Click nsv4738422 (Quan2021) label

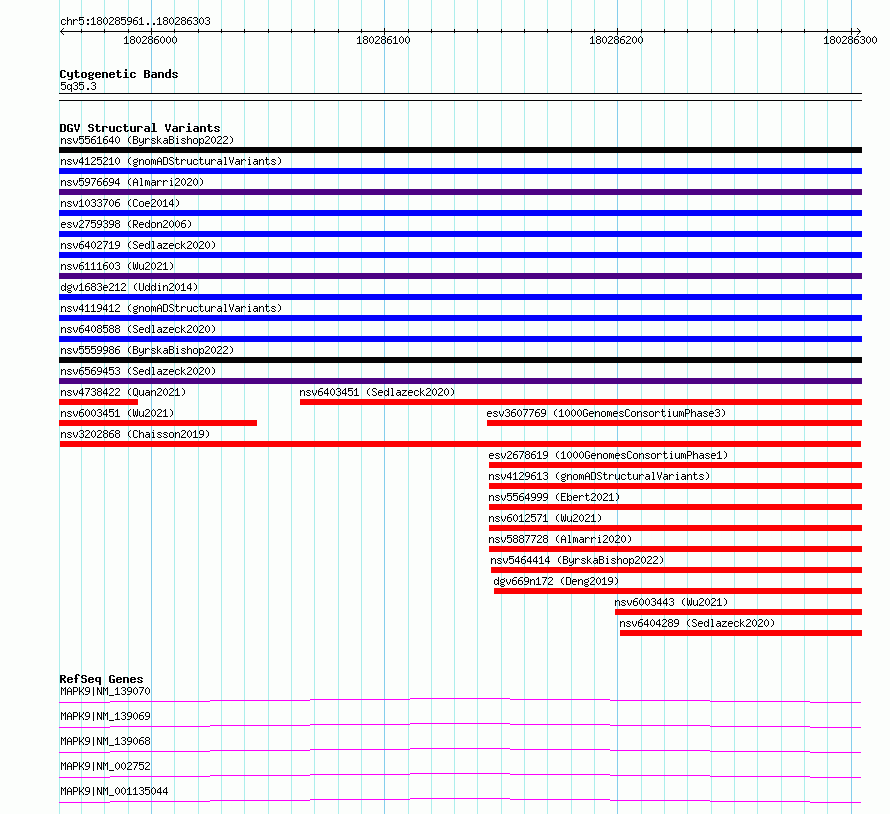(x=123, y=392)
